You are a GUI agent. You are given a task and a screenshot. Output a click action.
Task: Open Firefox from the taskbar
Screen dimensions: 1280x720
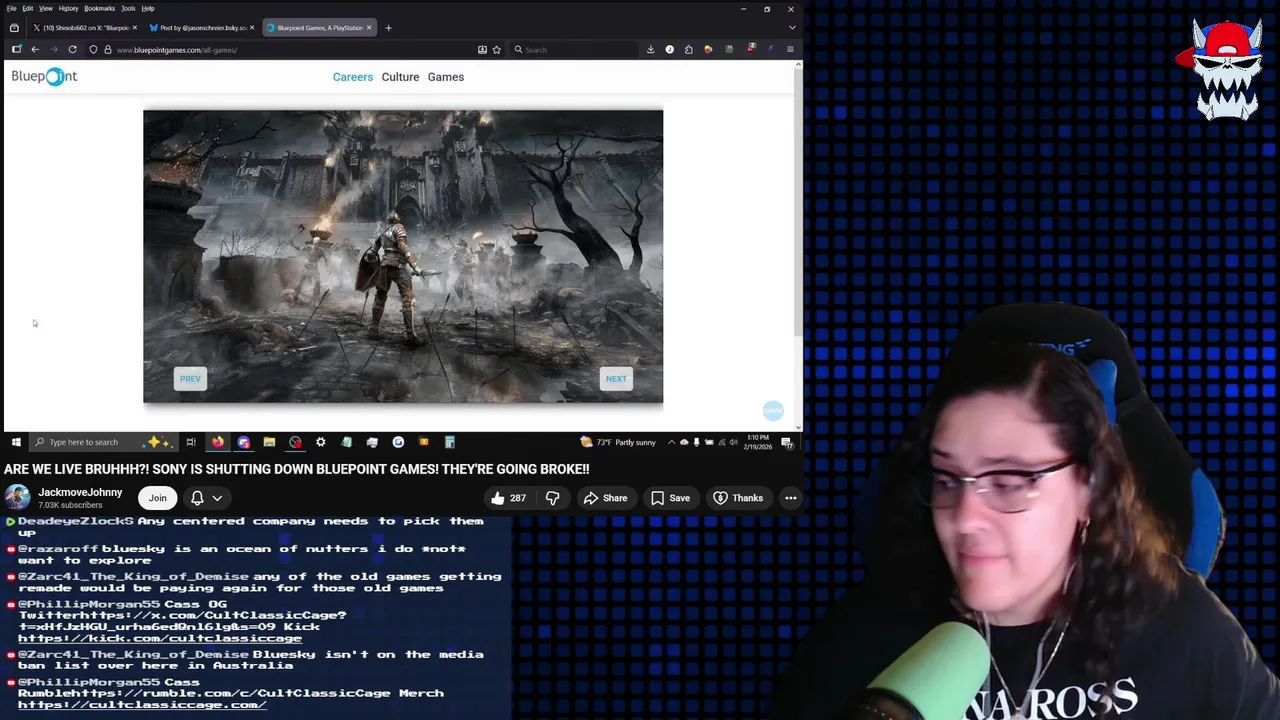point(217,442)
